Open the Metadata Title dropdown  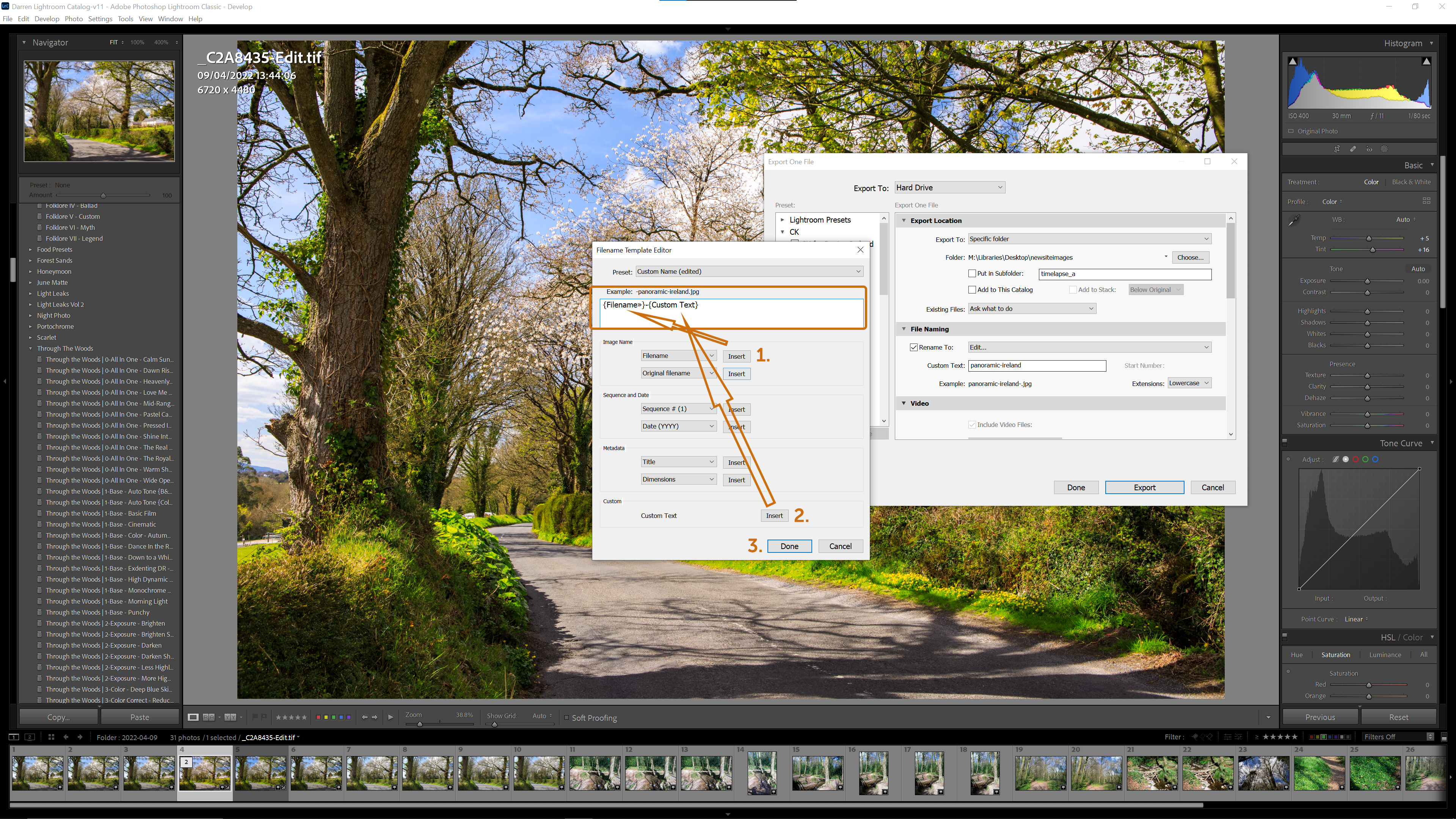coord(678,462)
